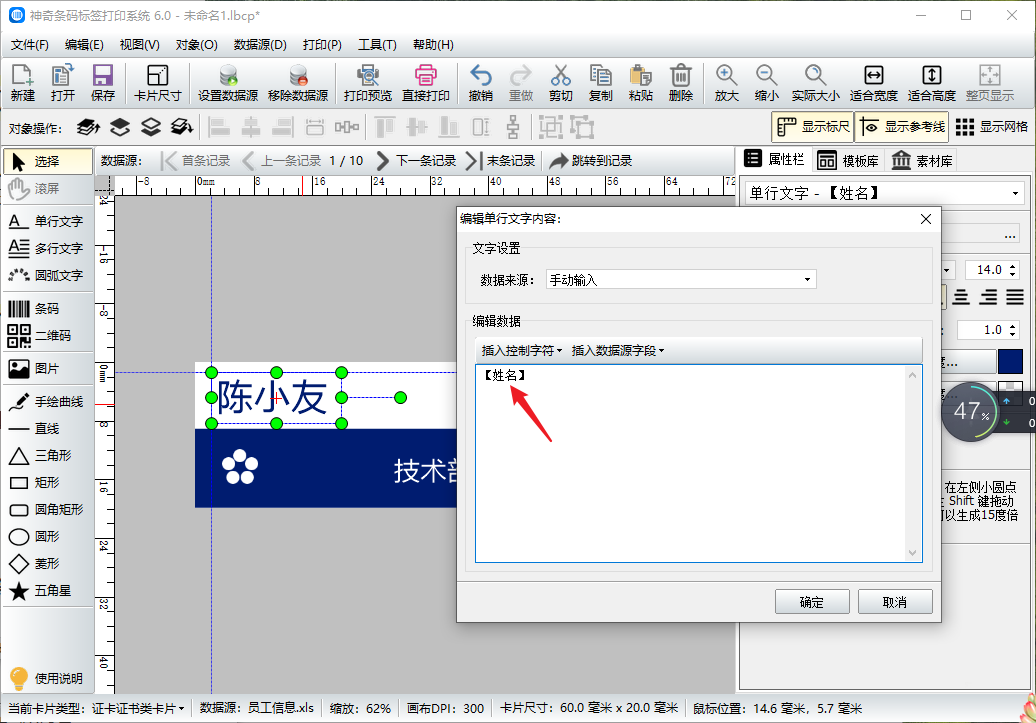Viewport: 1036px width, 723px height.
Task: Click the 取消 button
Action: coord(894,602)
